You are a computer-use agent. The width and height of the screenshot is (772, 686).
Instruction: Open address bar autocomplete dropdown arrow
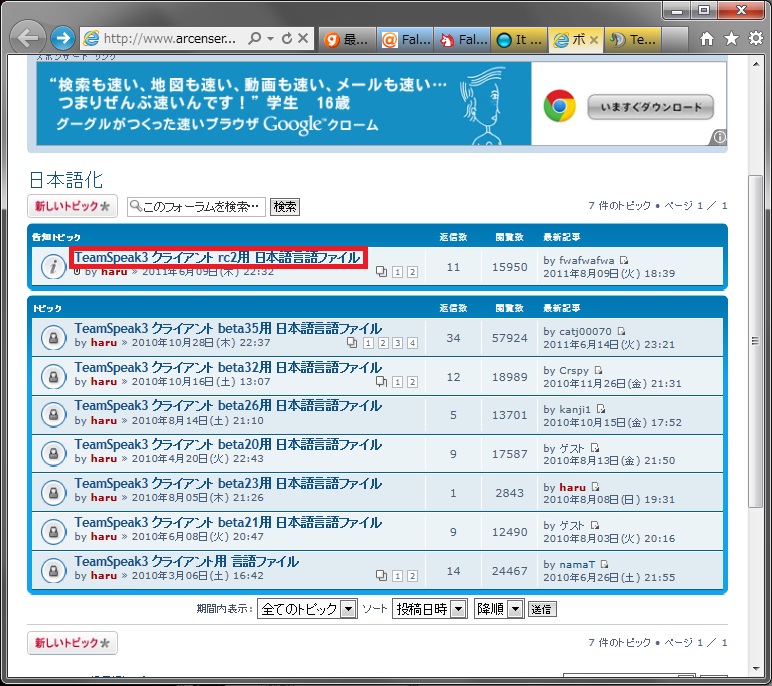coord(270,38)
